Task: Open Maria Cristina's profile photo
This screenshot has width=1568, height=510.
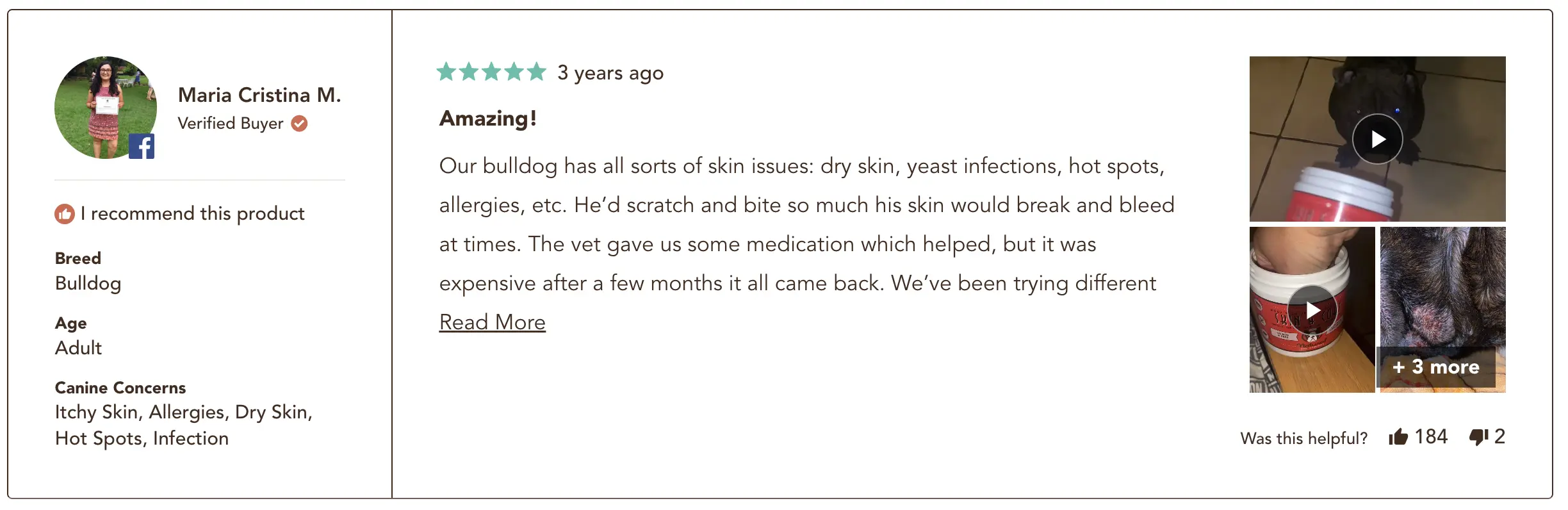Action: [x=106, y=108]
